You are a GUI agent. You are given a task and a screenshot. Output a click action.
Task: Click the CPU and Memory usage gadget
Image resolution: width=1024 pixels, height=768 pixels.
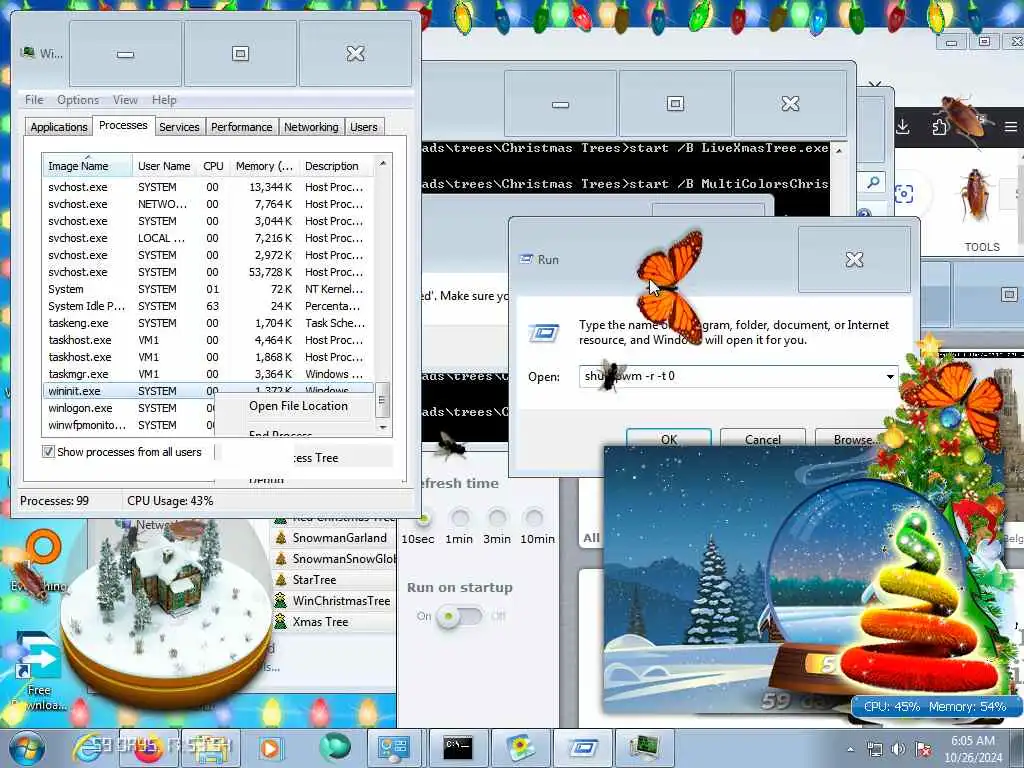pyautogui.click(x=935, y=707)
